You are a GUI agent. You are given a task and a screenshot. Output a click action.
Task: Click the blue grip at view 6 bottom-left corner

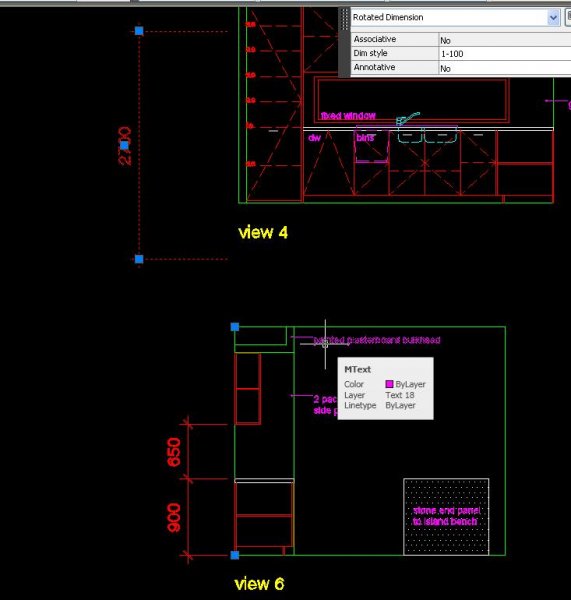(x=235, y=555)
